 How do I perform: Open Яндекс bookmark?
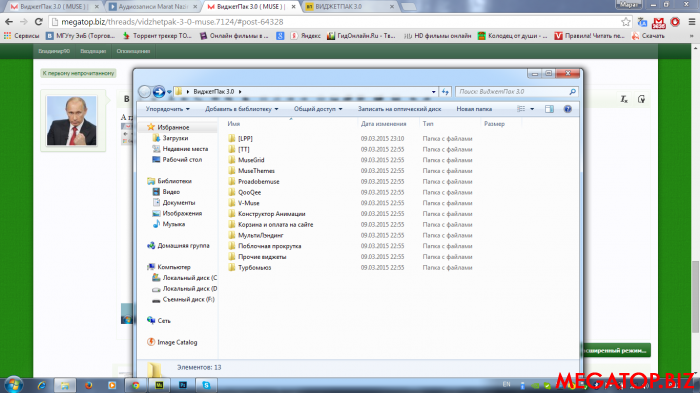[x=306, y=36]
